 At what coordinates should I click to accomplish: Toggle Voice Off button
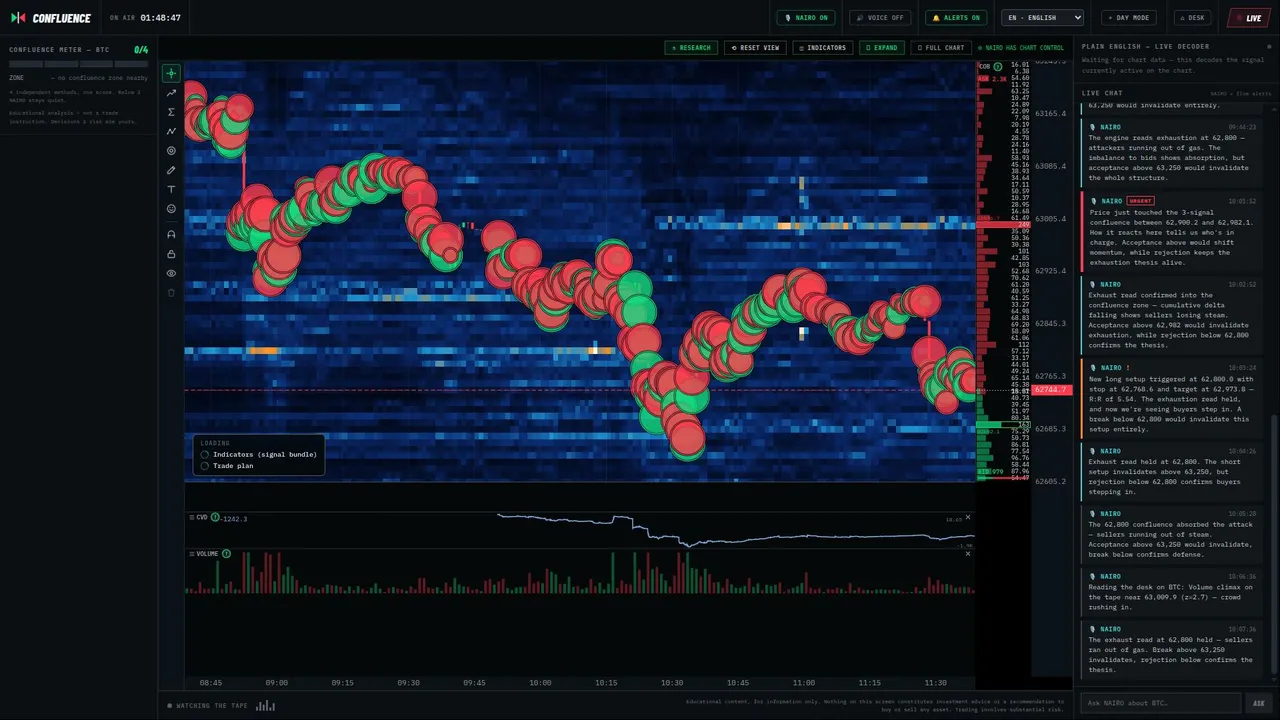[x=880, y=18]
